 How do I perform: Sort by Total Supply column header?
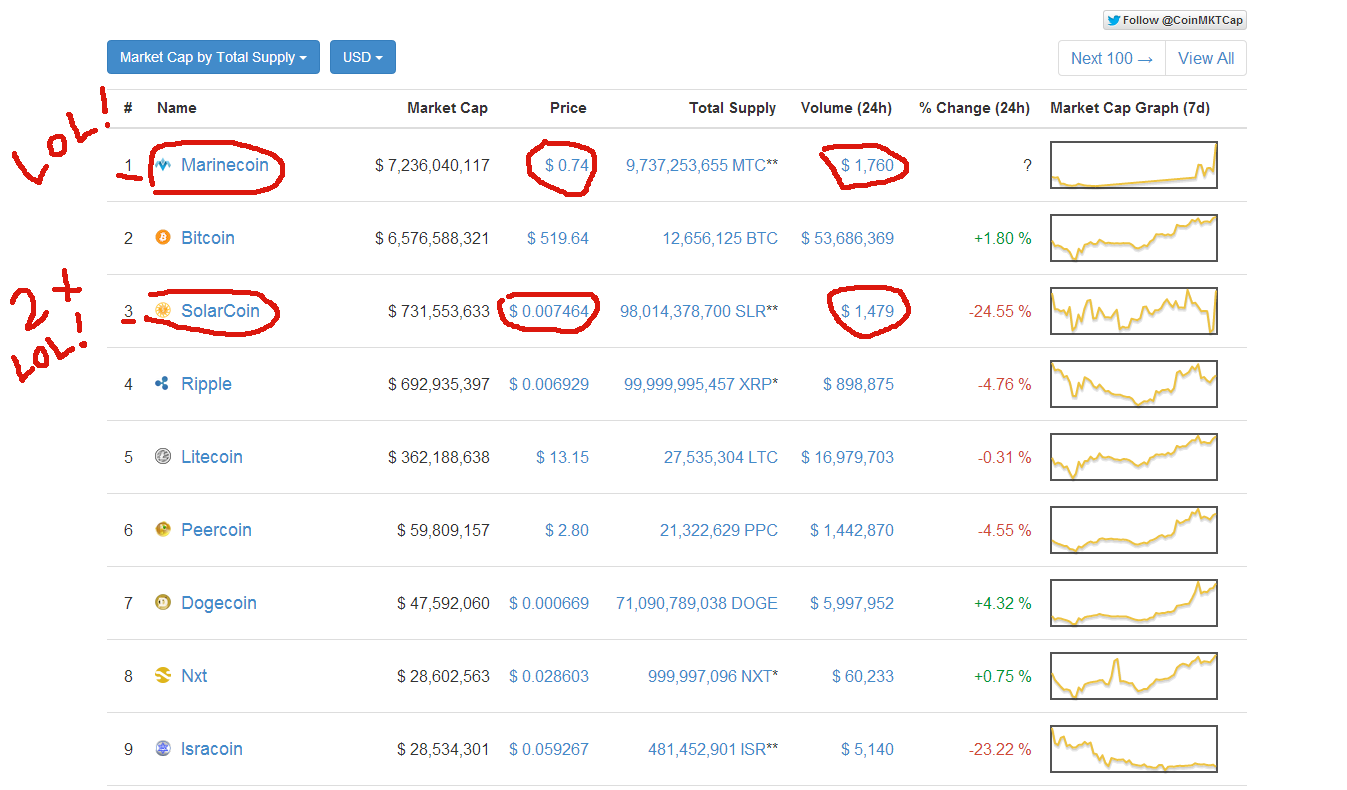tap(733, 108)
